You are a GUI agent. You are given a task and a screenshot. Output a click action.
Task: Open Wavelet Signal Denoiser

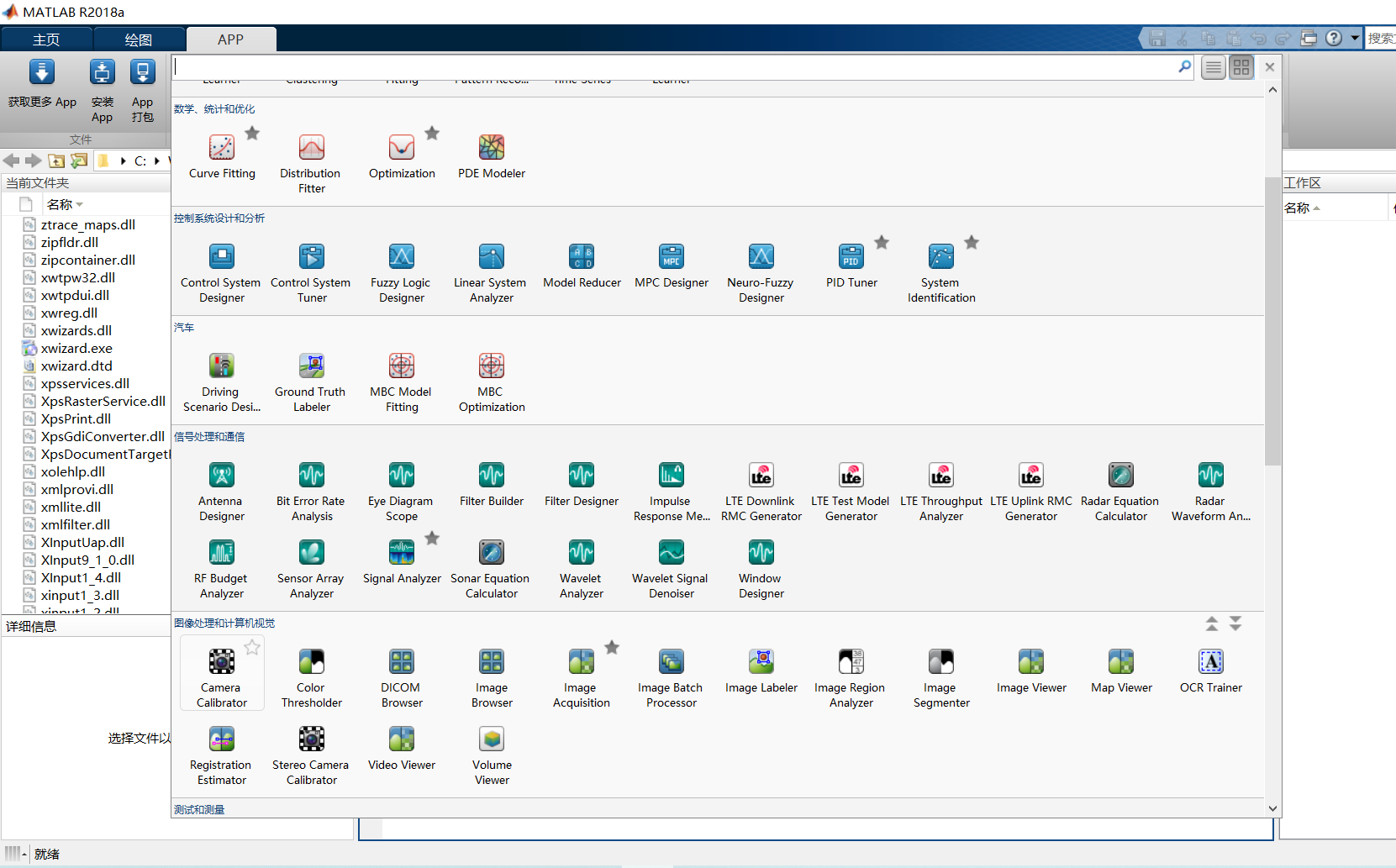(672, 569)
